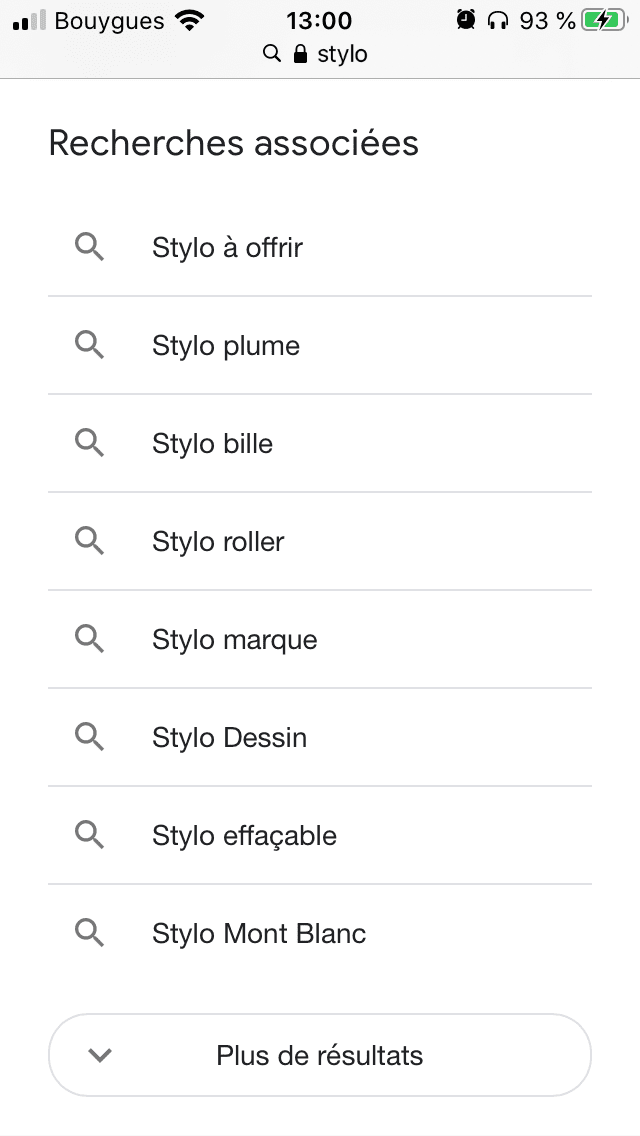Image resolution: width=640 pixels, height=1136 pixels.
Task: Click the magnifier icon next to Stylo bille
Action: pos(89,443)
